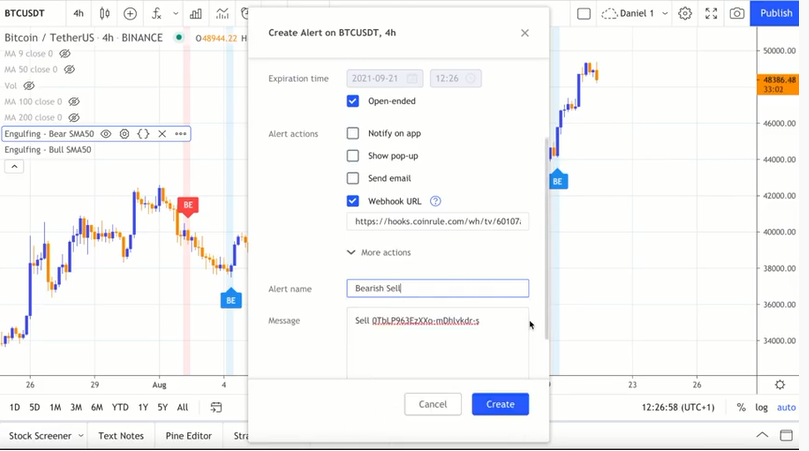The width and height of the screenshot is (809, 451).
Task: Open the indicators fx menu
Action: point(157,13)
